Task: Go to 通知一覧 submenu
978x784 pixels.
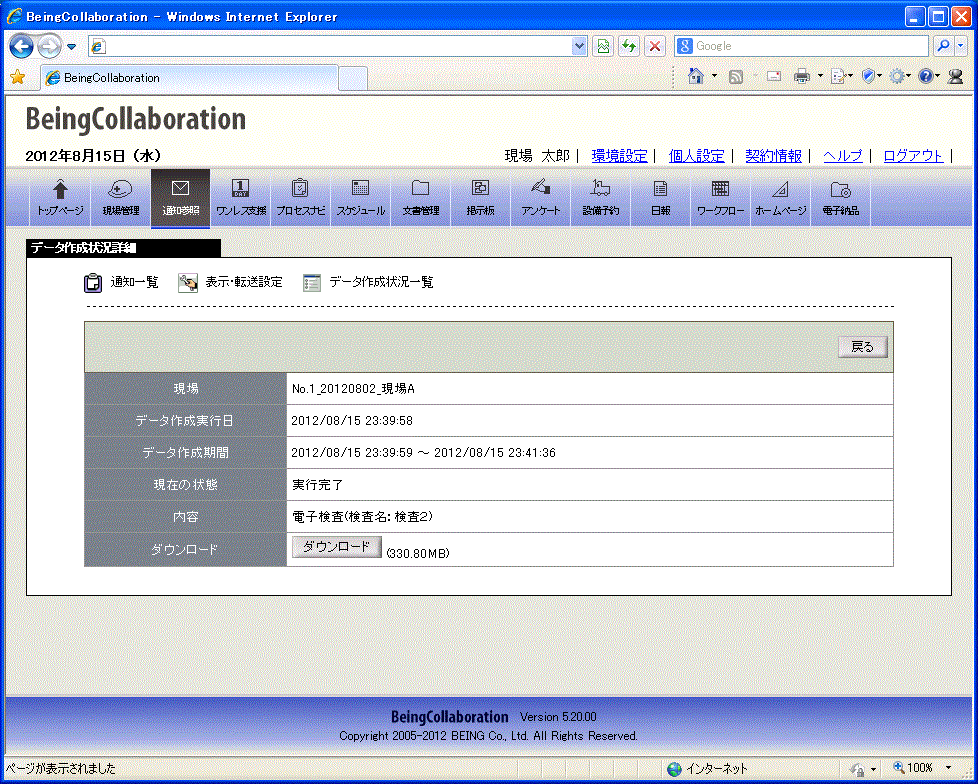Action: [x=122, y=283]
